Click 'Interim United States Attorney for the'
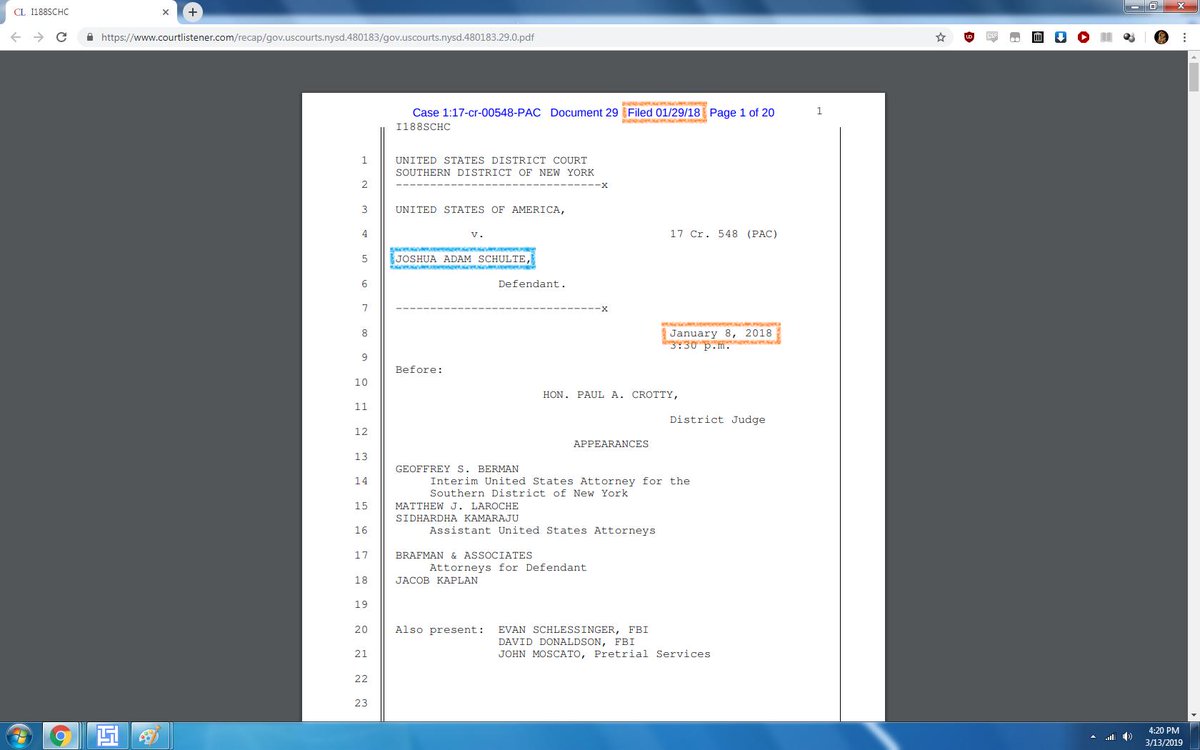Image resolution: width=1200 pixels, height=750 pixels. pos(560,481)
